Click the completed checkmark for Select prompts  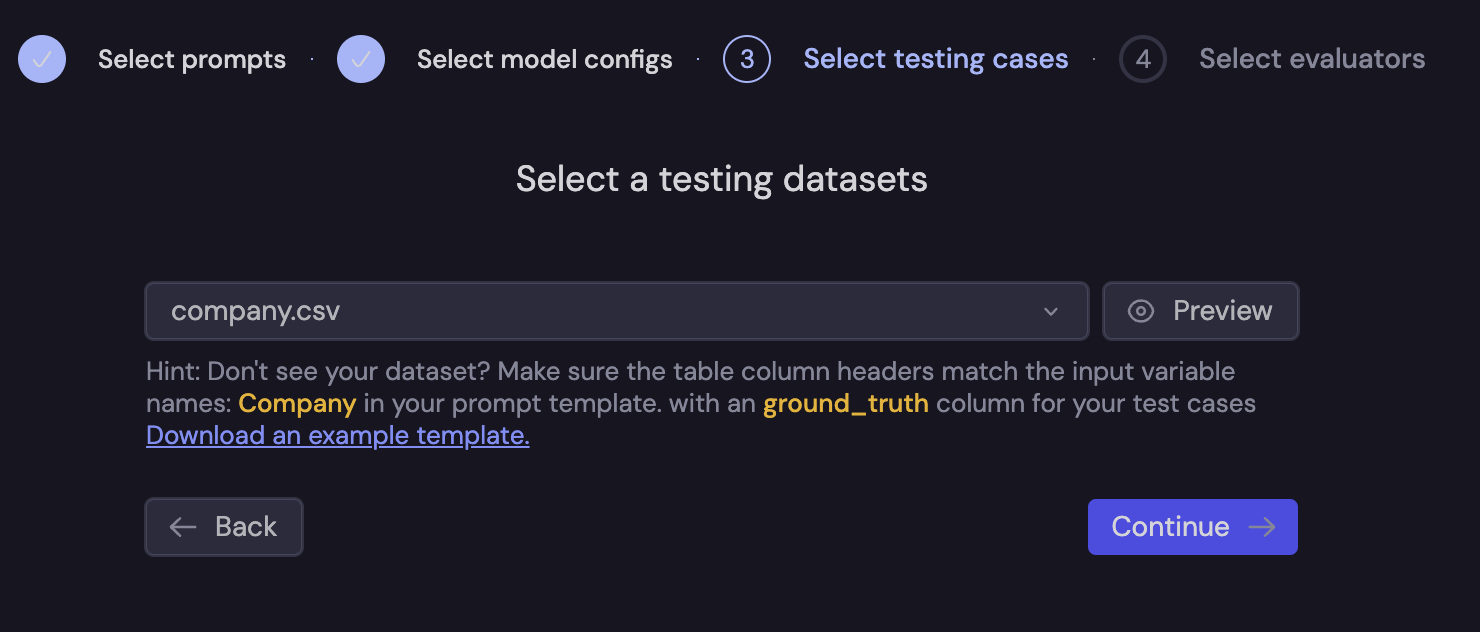41,59
